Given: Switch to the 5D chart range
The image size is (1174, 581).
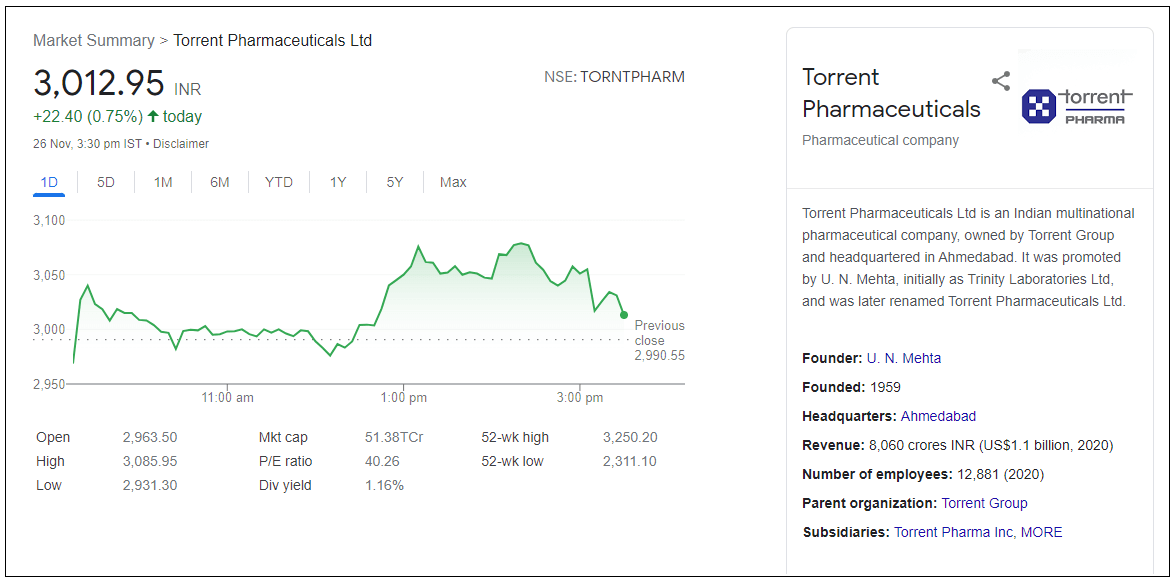Looking at the screenshot, I should 106,182.
